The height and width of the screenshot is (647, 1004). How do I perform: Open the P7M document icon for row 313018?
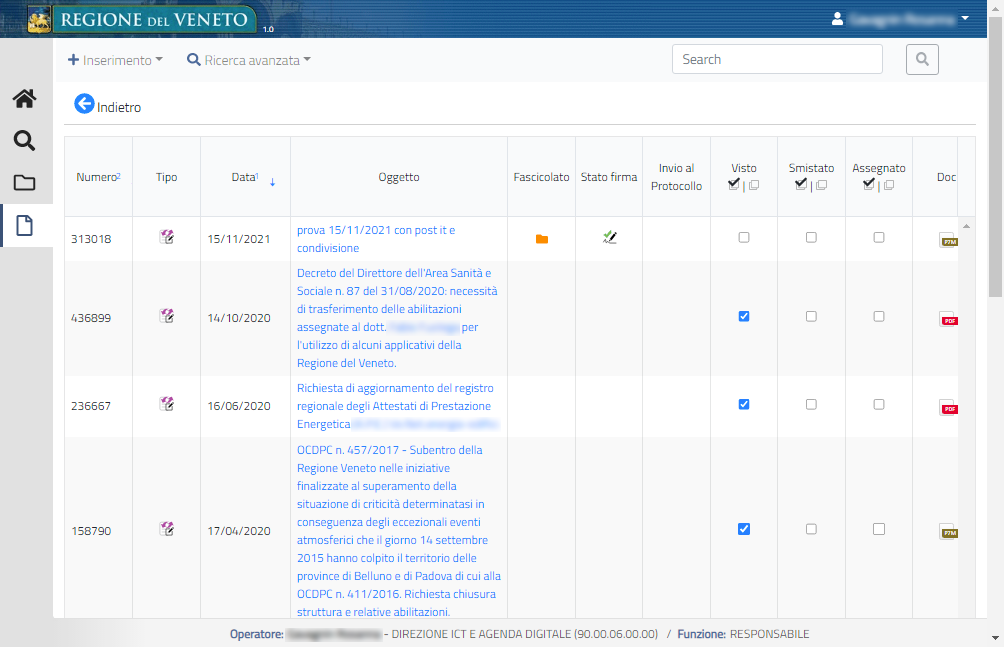(x=948, y=240)
